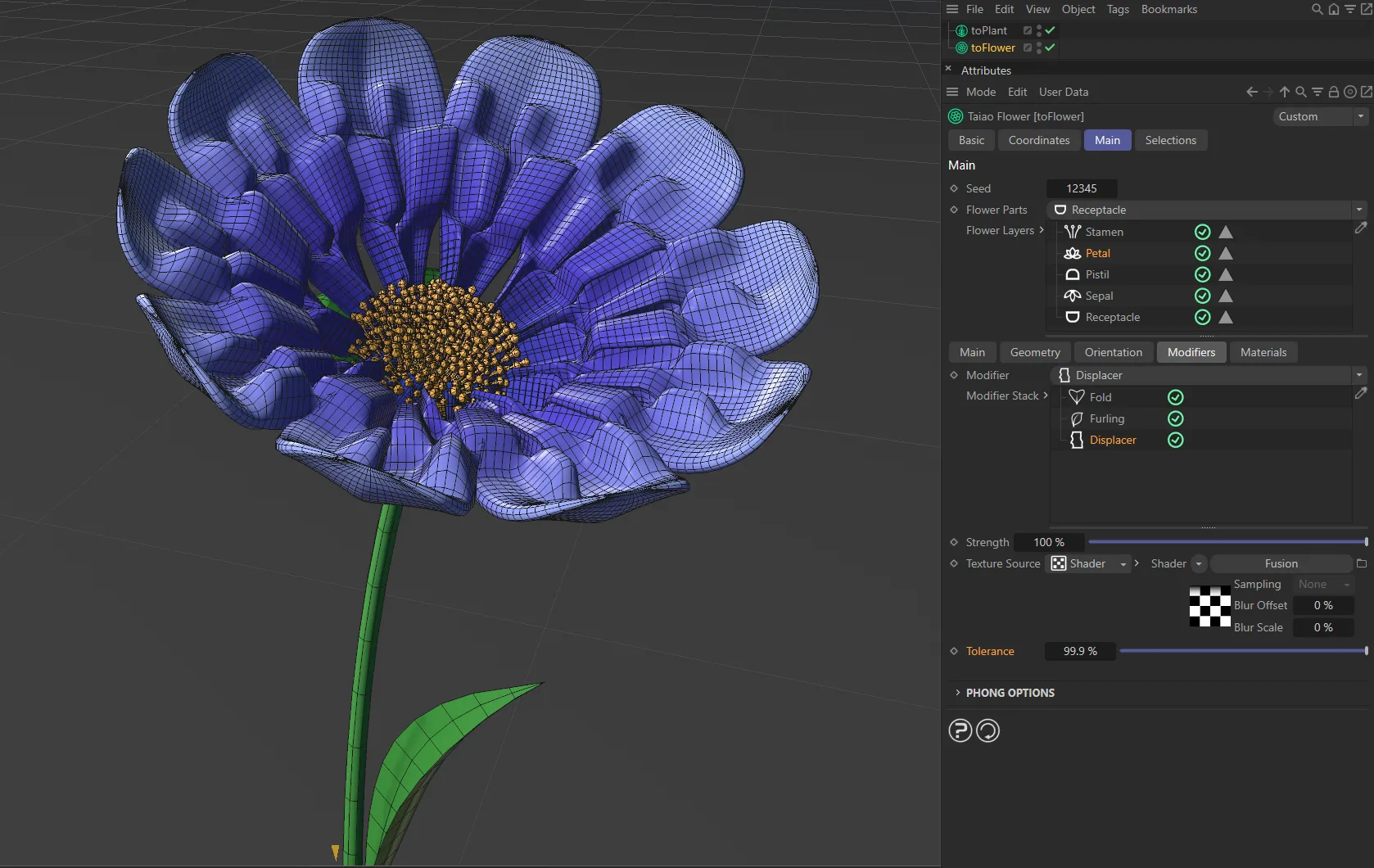Open the Bookmarks menu

[1168, 9]
